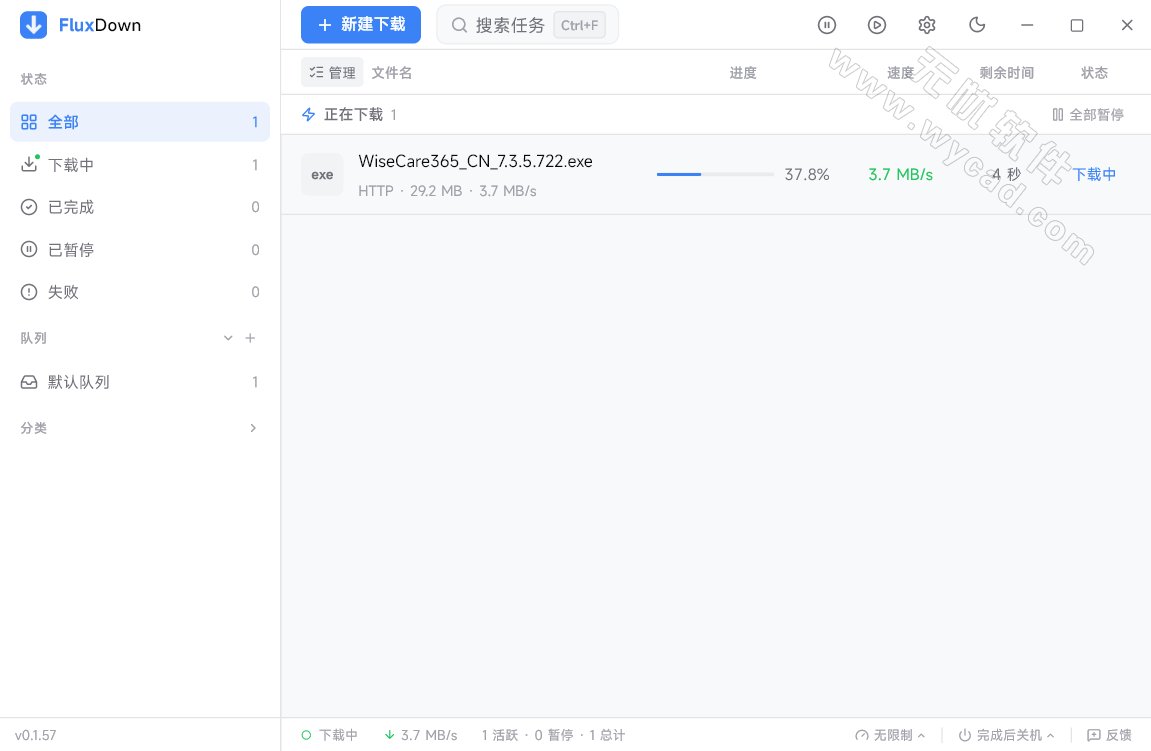The height and width of the screenshot is (751, 1151).
Task: Click 1 活跃 · 0 暂停 · 1 总计 summary
Action: (553, 735)
